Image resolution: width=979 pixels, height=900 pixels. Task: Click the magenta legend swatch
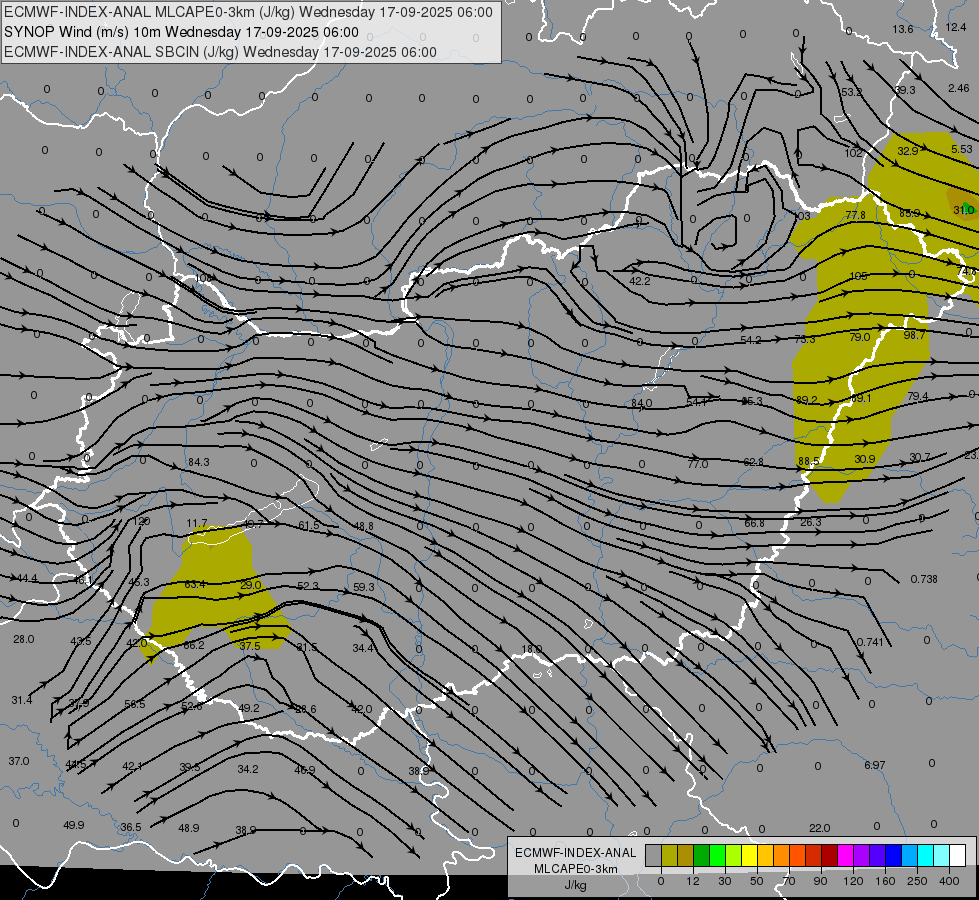pyautogui.click(x=846, y=856)
